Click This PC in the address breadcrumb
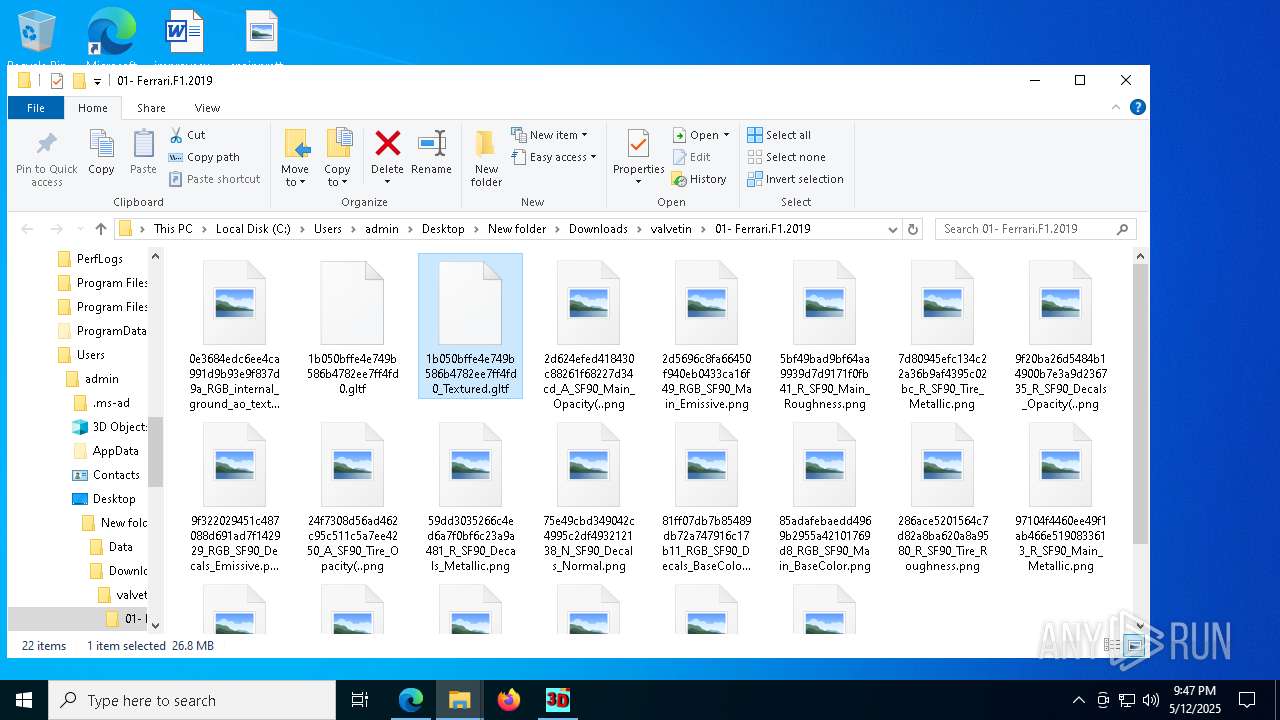 173,229
